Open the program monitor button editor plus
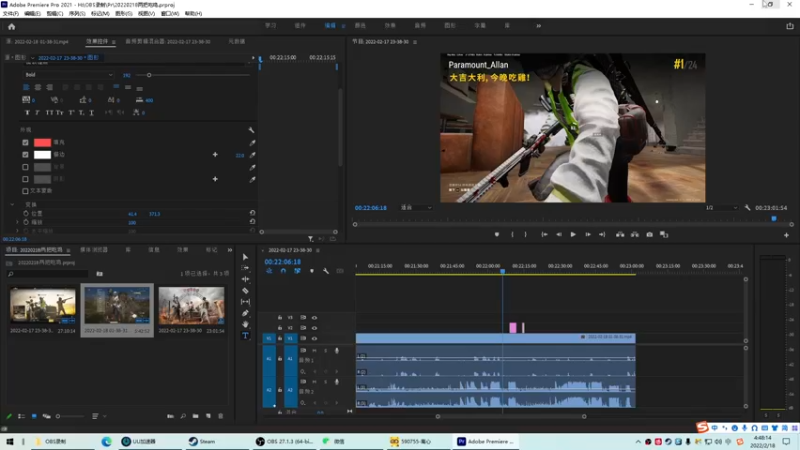800x450 pixels. click(786, 235)
